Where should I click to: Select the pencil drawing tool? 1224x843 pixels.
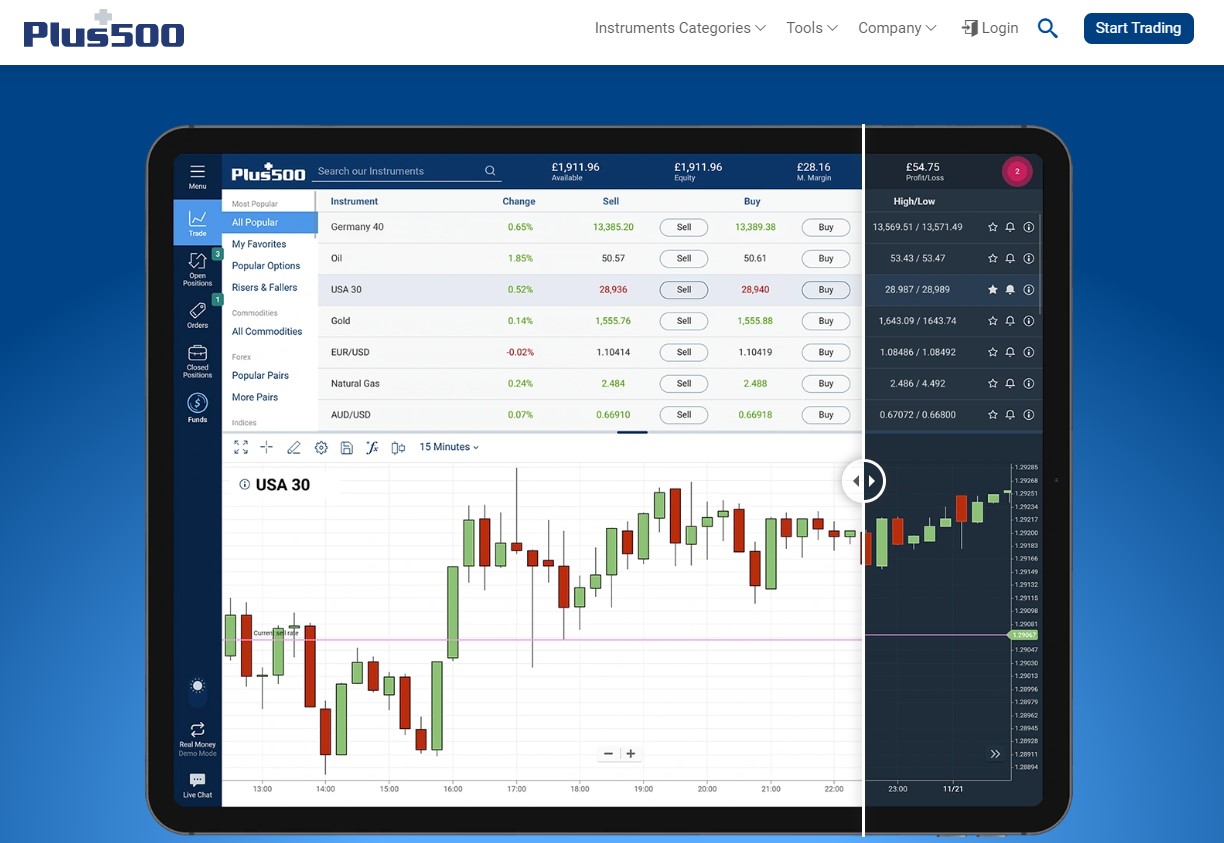coord(294,447)
